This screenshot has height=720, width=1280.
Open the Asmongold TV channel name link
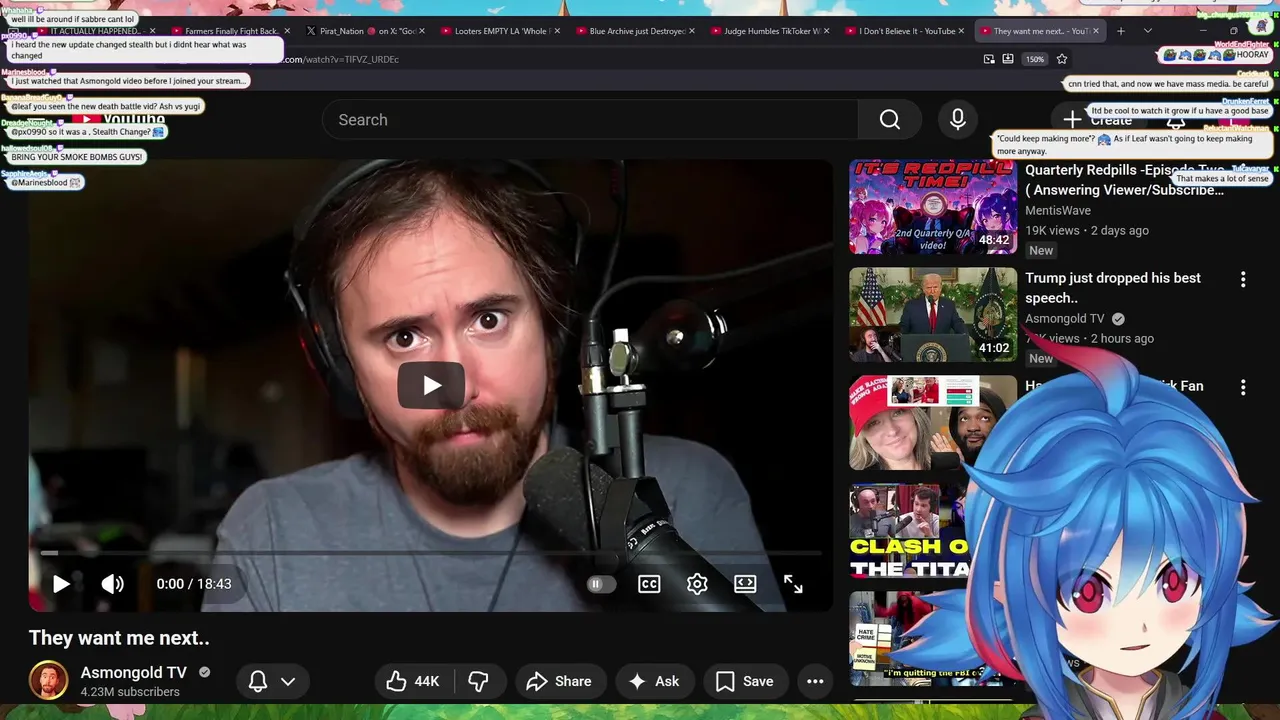coord(133,672)
